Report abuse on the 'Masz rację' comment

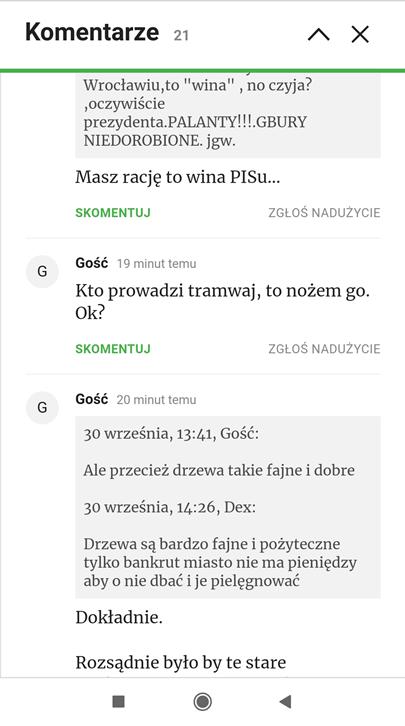point(324,213)
